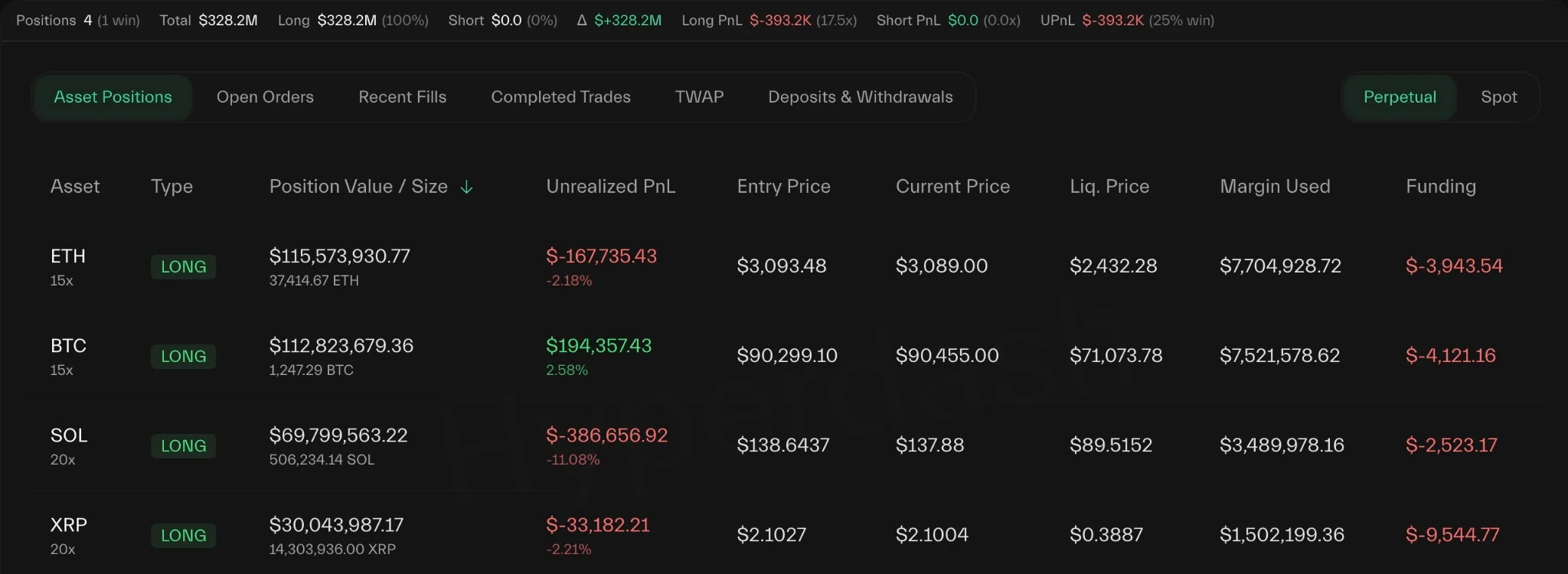Toggle the LONG badge on the ETH position

(183, 266)
